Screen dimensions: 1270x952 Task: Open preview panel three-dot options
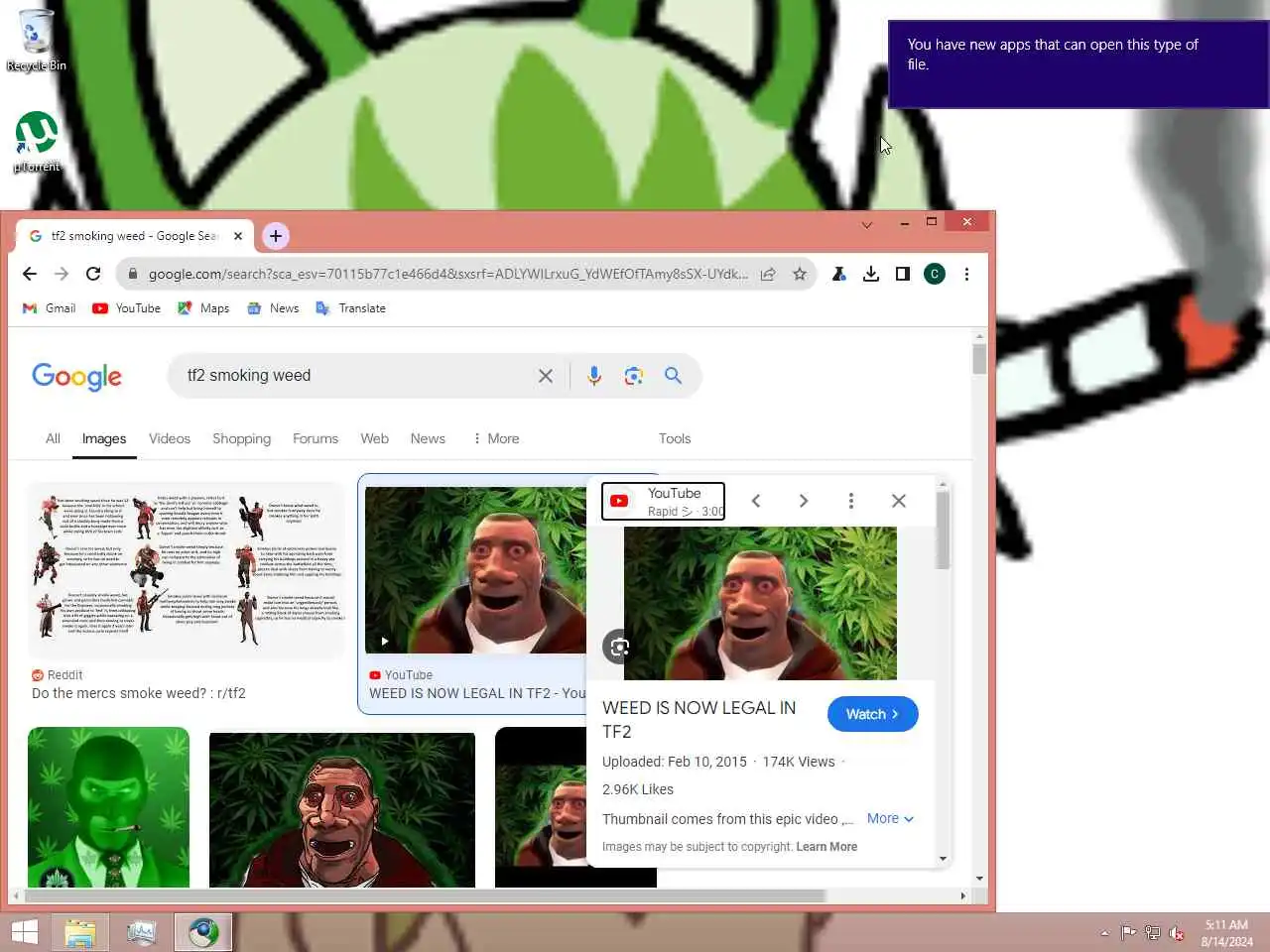point(851,501)
